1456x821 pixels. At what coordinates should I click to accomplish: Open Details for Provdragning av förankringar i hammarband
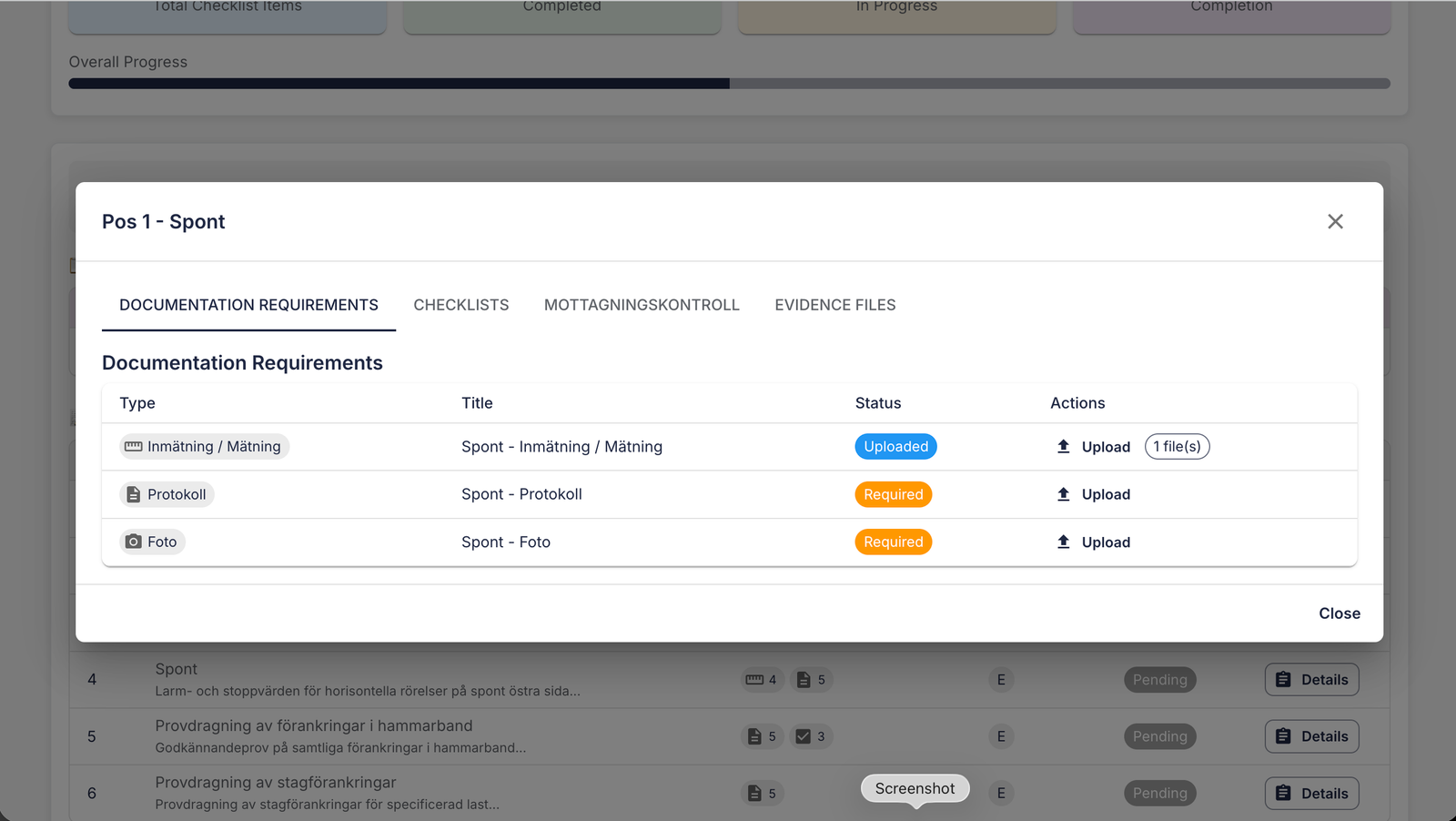coord(1311,736)
